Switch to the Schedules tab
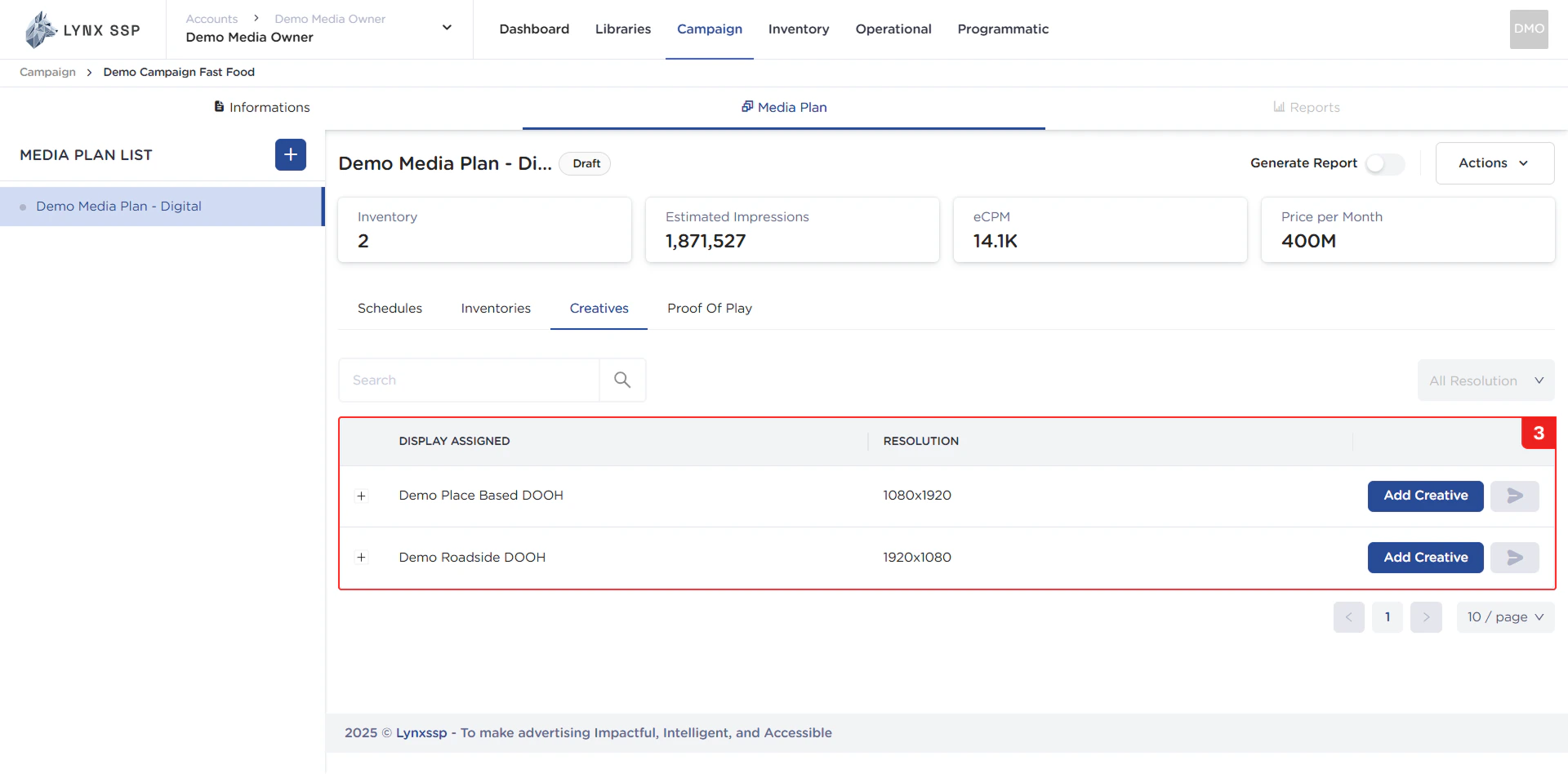The height and width of the screenshot is (774, 1568). tap(390, 309)
